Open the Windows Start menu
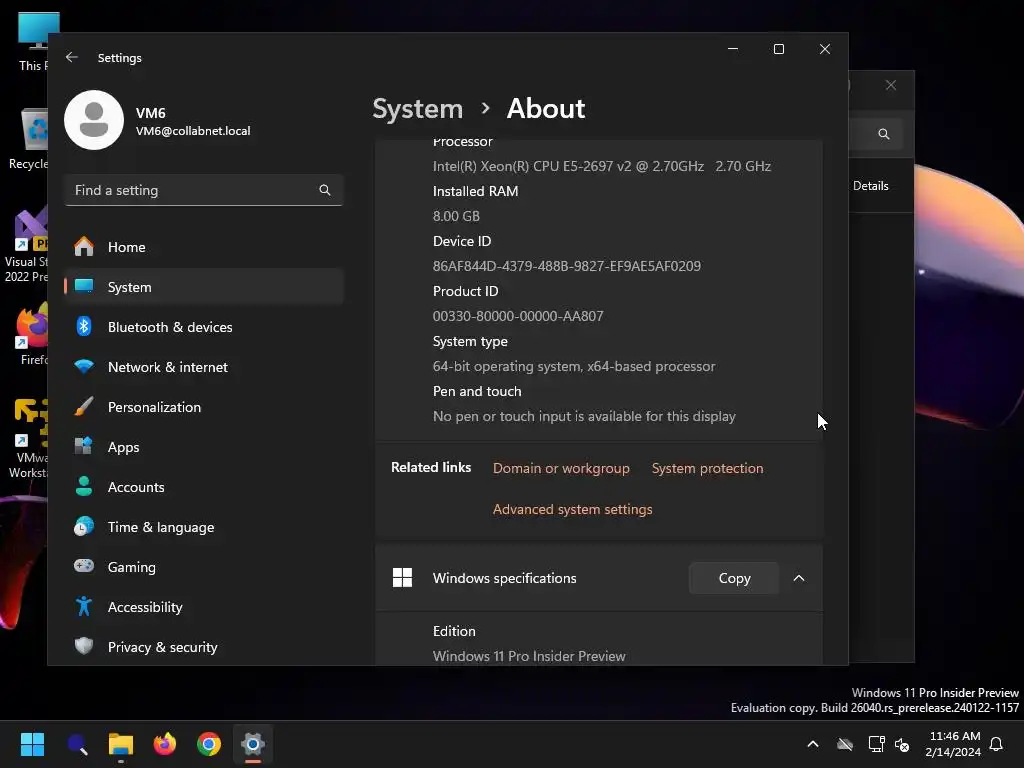1024x768 pixels. click(32, 744)
